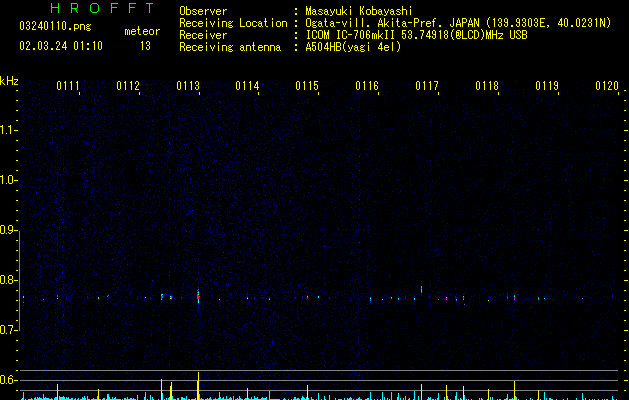The width and height of the screenshot is (629, 400).
Task: Click the meteor count 13
Action: (x=145, y=46)
